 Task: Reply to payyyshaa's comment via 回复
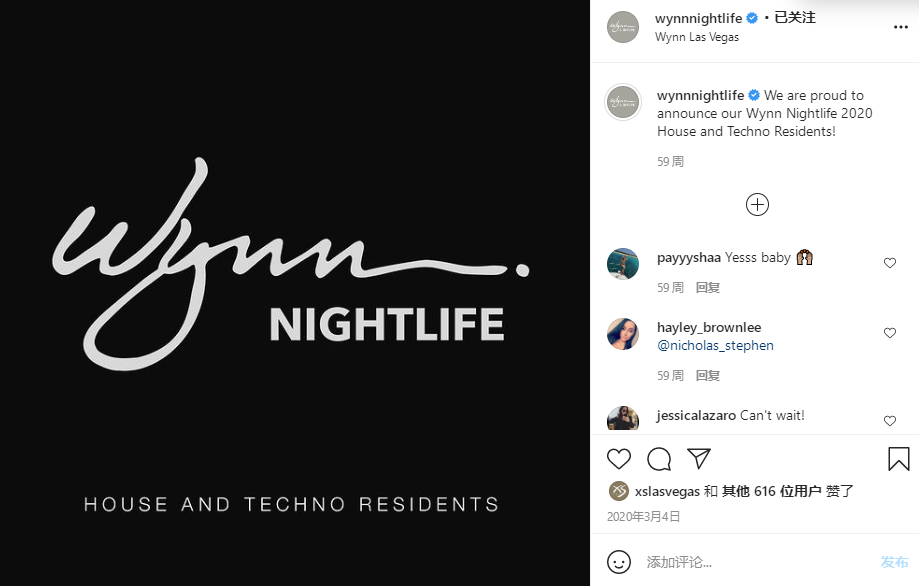pos(707,288)
